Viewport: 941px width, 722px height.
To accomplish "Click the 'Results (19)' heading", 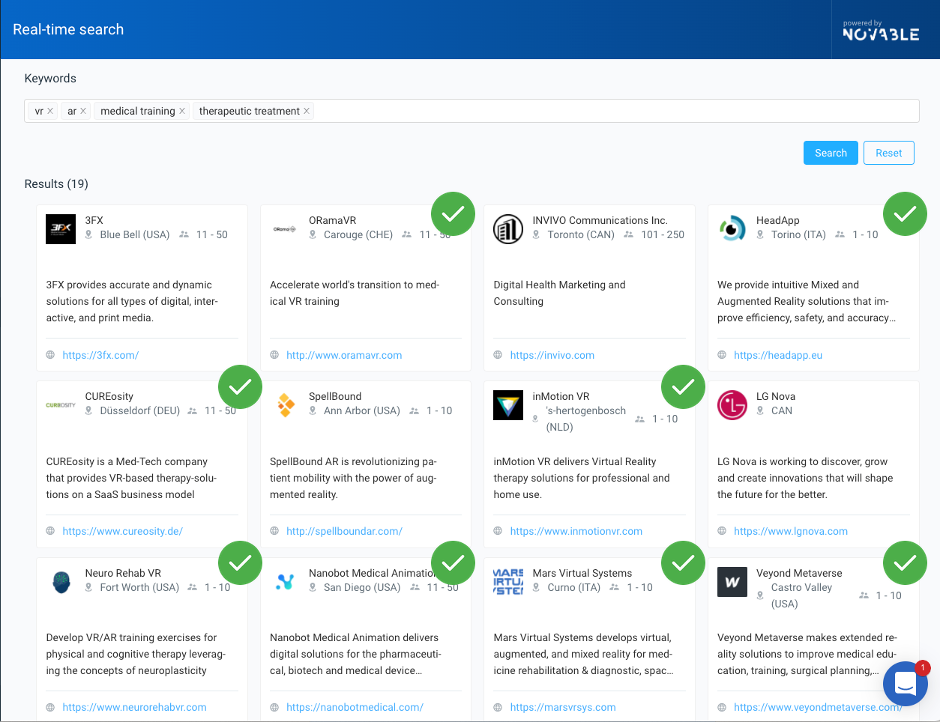I will 56,184.
